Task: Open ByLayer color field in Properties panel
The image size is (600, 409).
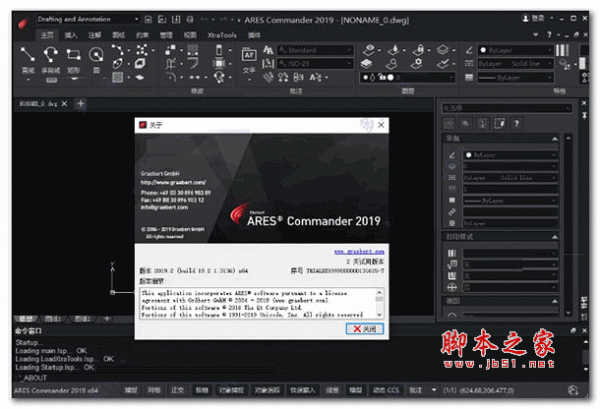Action: pos(510,155)
